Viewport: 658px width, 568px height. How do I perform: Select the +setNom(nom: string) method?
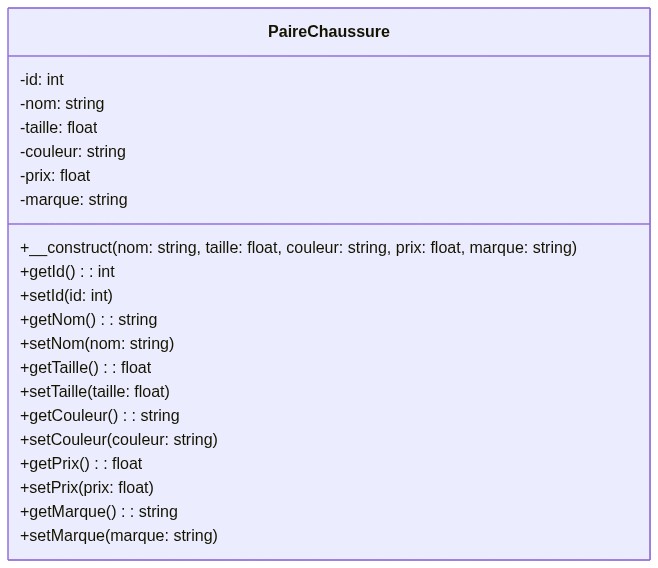(x=97, y=344)
